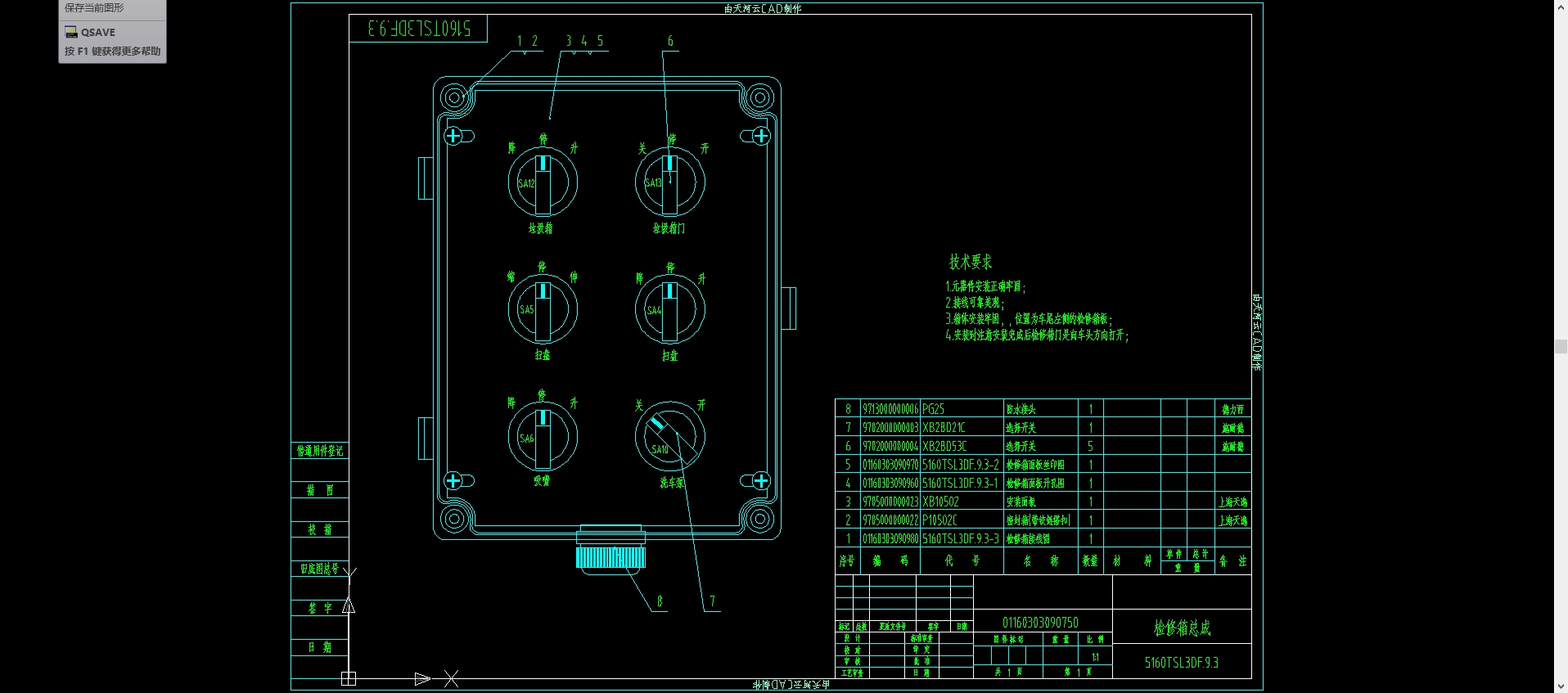Select the SA4 rotary switch symbol
The image size is (1568, 693).
coord(669,309)
